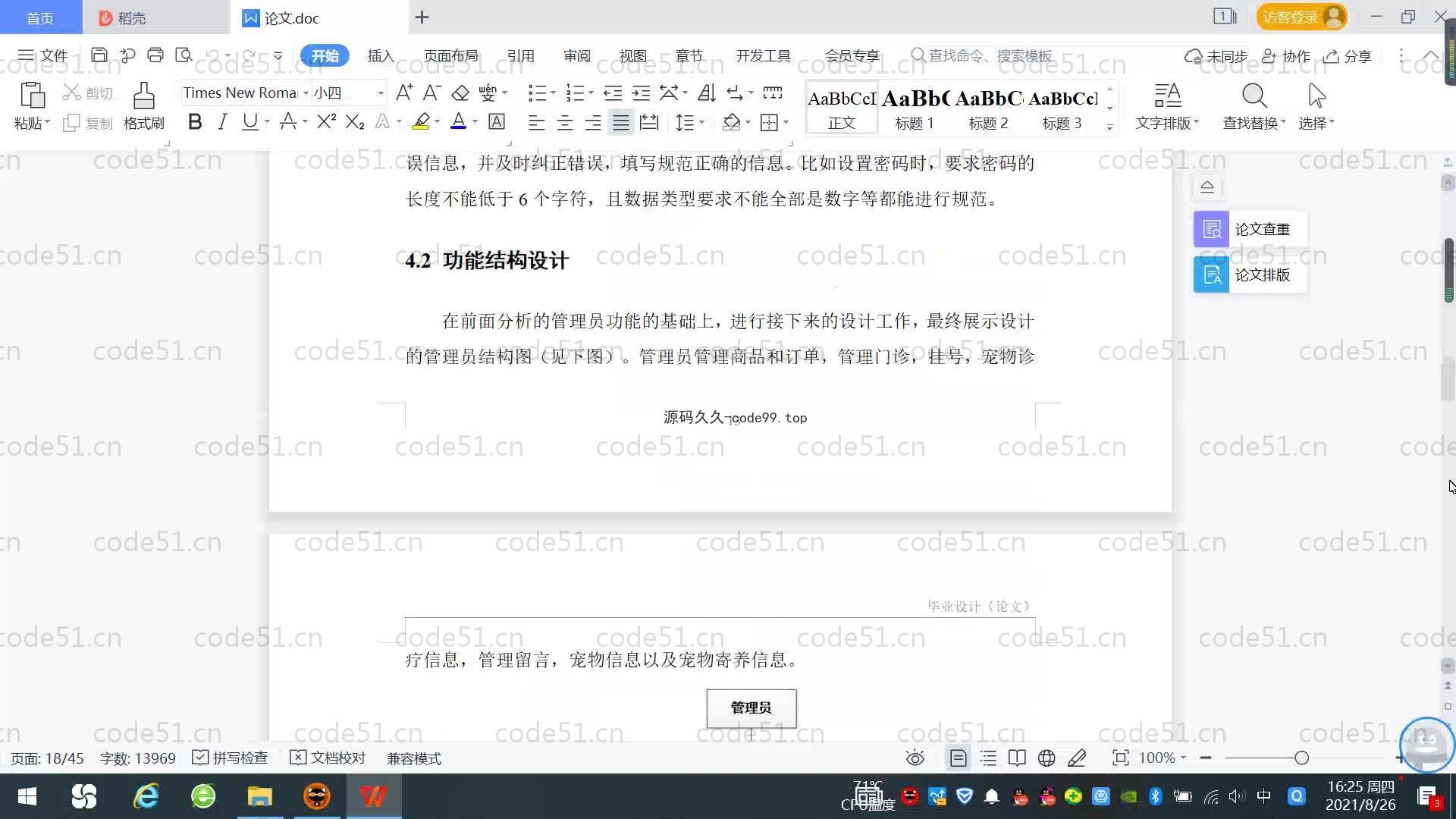Open the borders dropdown

click(786, 122)
